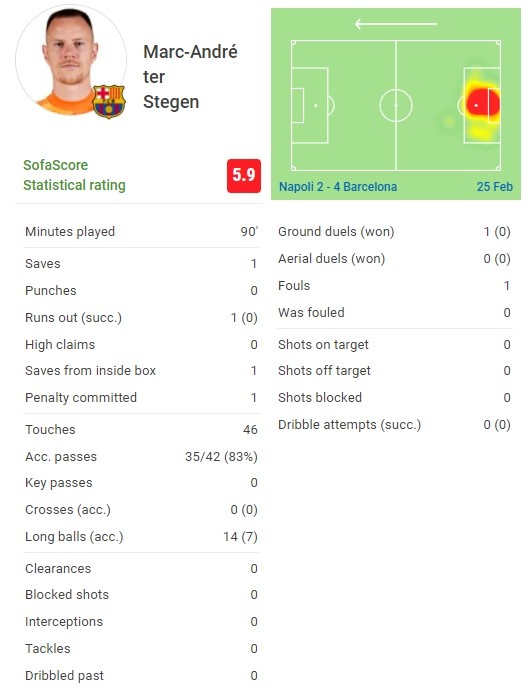
Task: Select the Minutes played row
Action: click(141, 232)
